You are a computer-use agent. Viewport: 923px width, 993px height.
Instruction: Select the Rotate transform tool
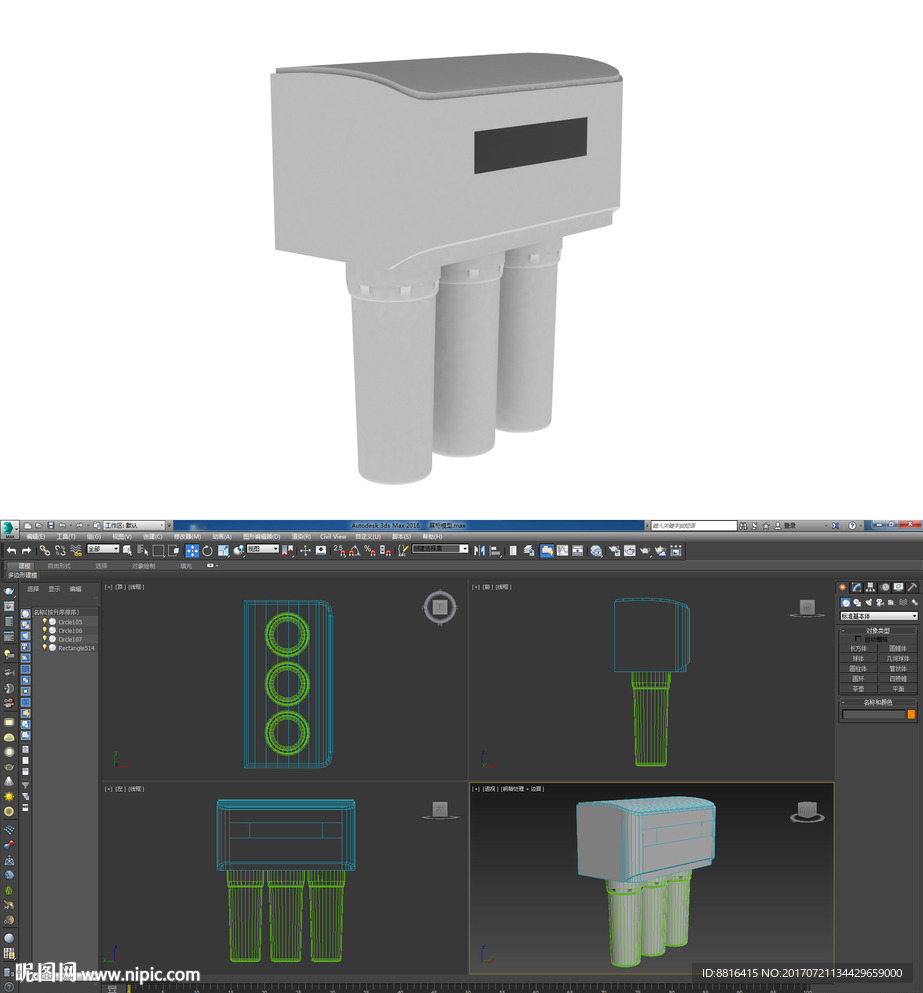pyautogui.click(x=207, y=551)
